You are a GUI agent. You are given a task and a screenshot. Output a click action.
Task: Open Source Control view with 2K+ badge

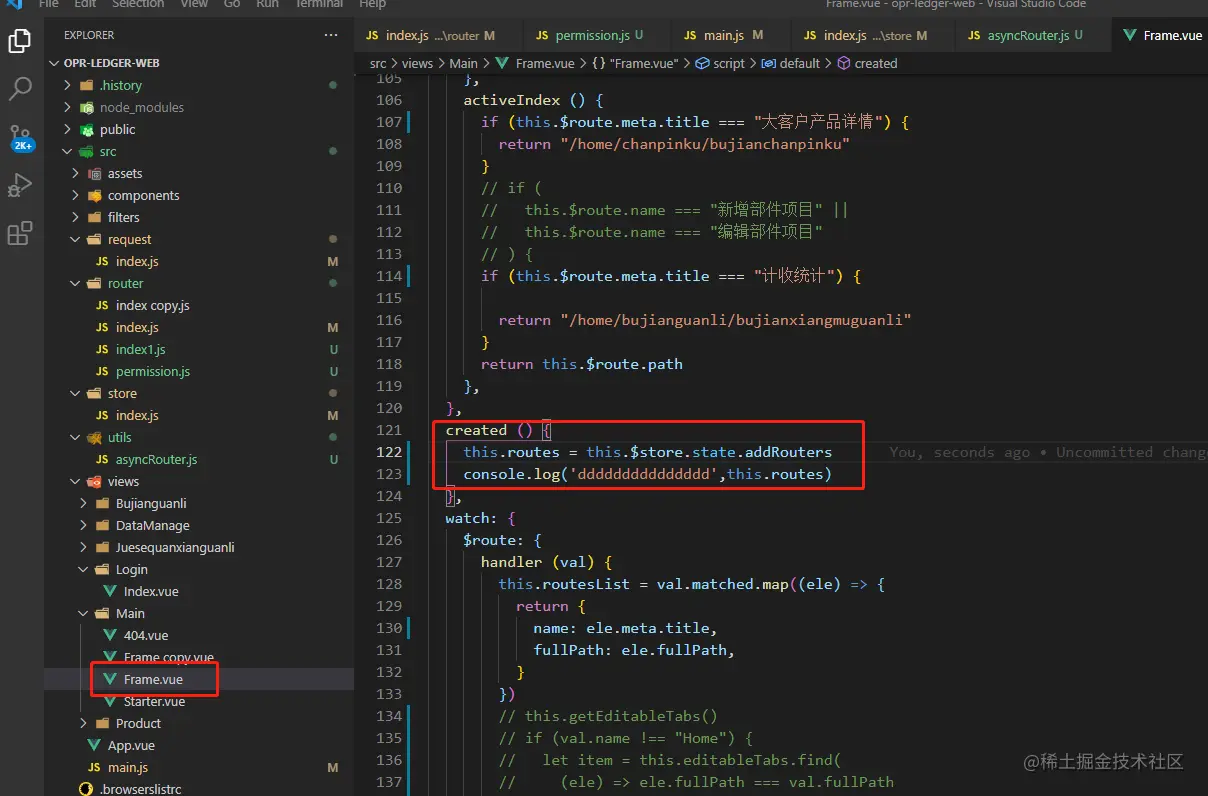[x=20, y=137]
